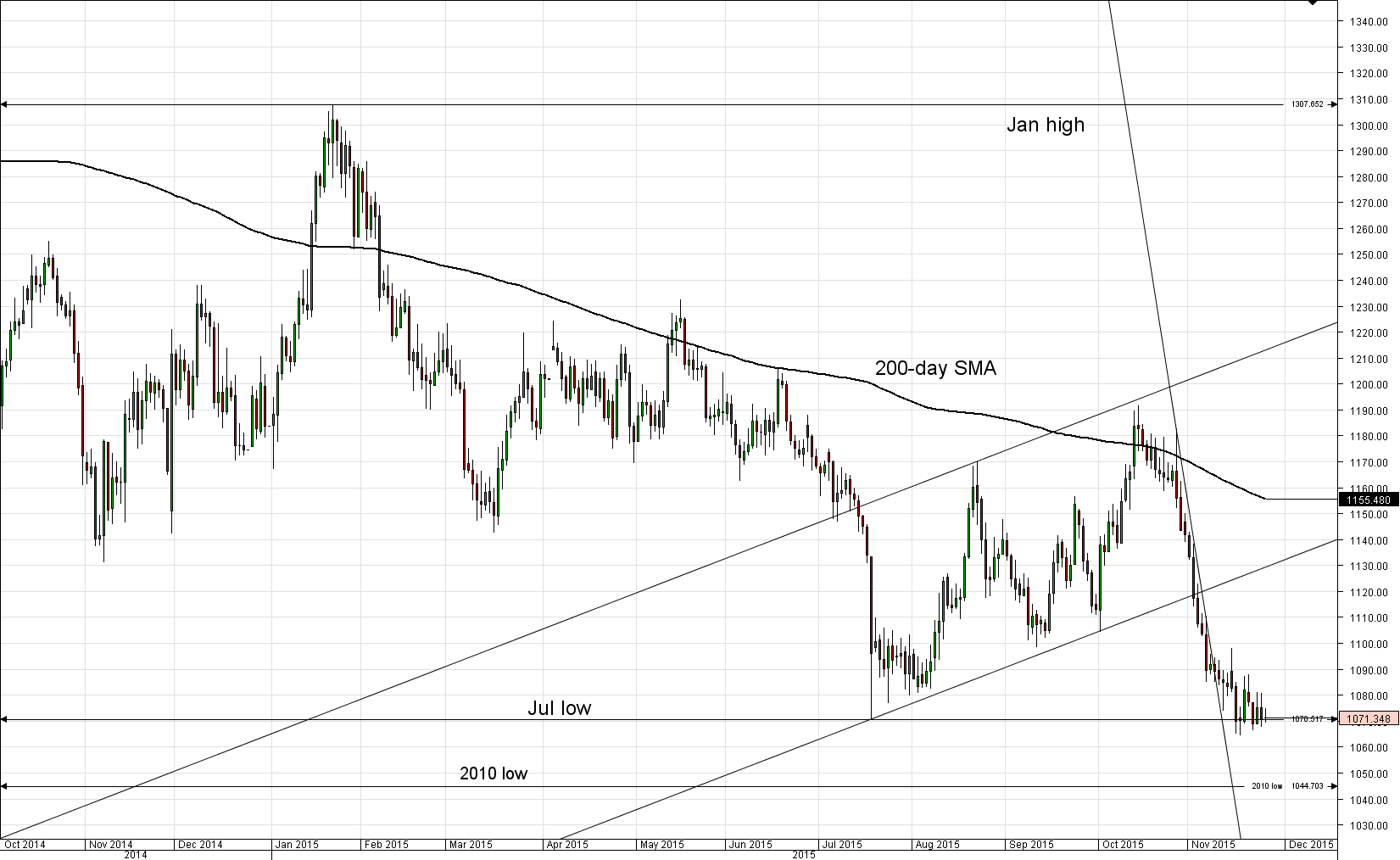The image size is (1400, 860).
Task: Select the 1070.517 line price label
Action: pyautogui.click(x=1307, y=718)
